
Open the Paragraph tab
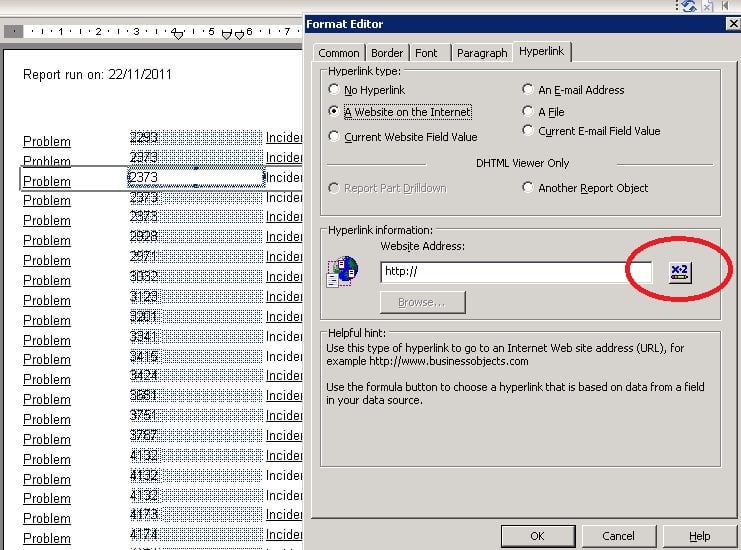point(481,53)
